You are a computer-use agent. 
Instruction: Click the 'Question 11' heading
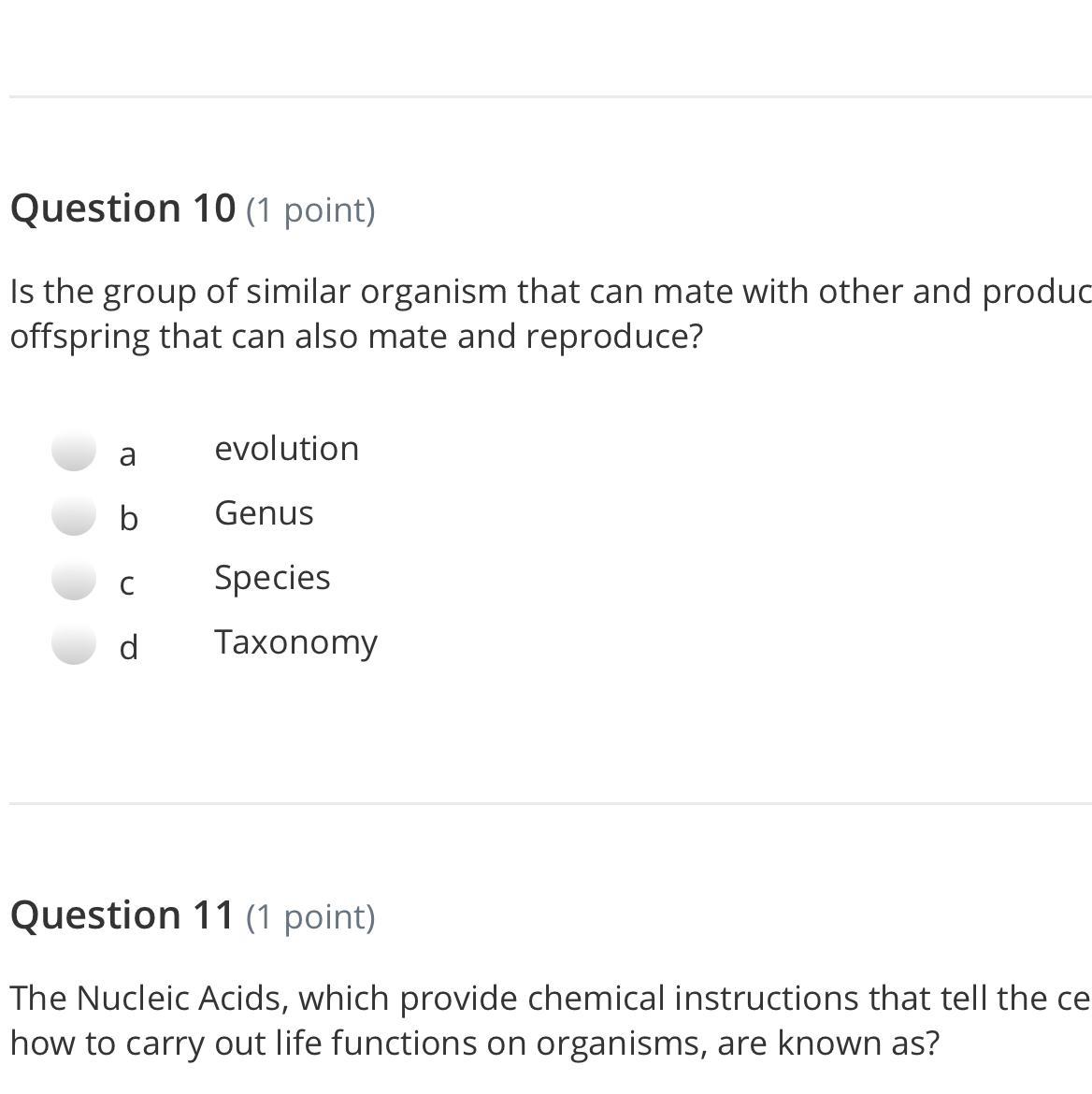click(x=122, y=914)
